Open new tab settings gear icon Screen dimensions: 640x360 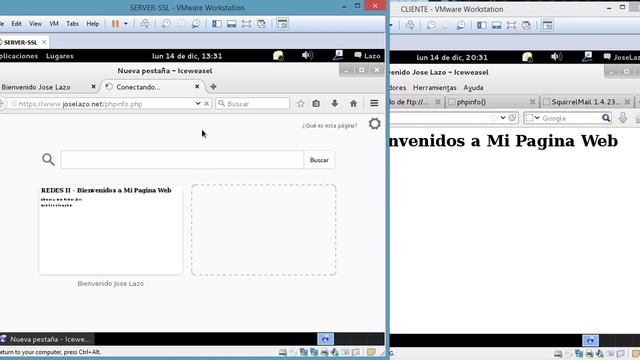374,124
